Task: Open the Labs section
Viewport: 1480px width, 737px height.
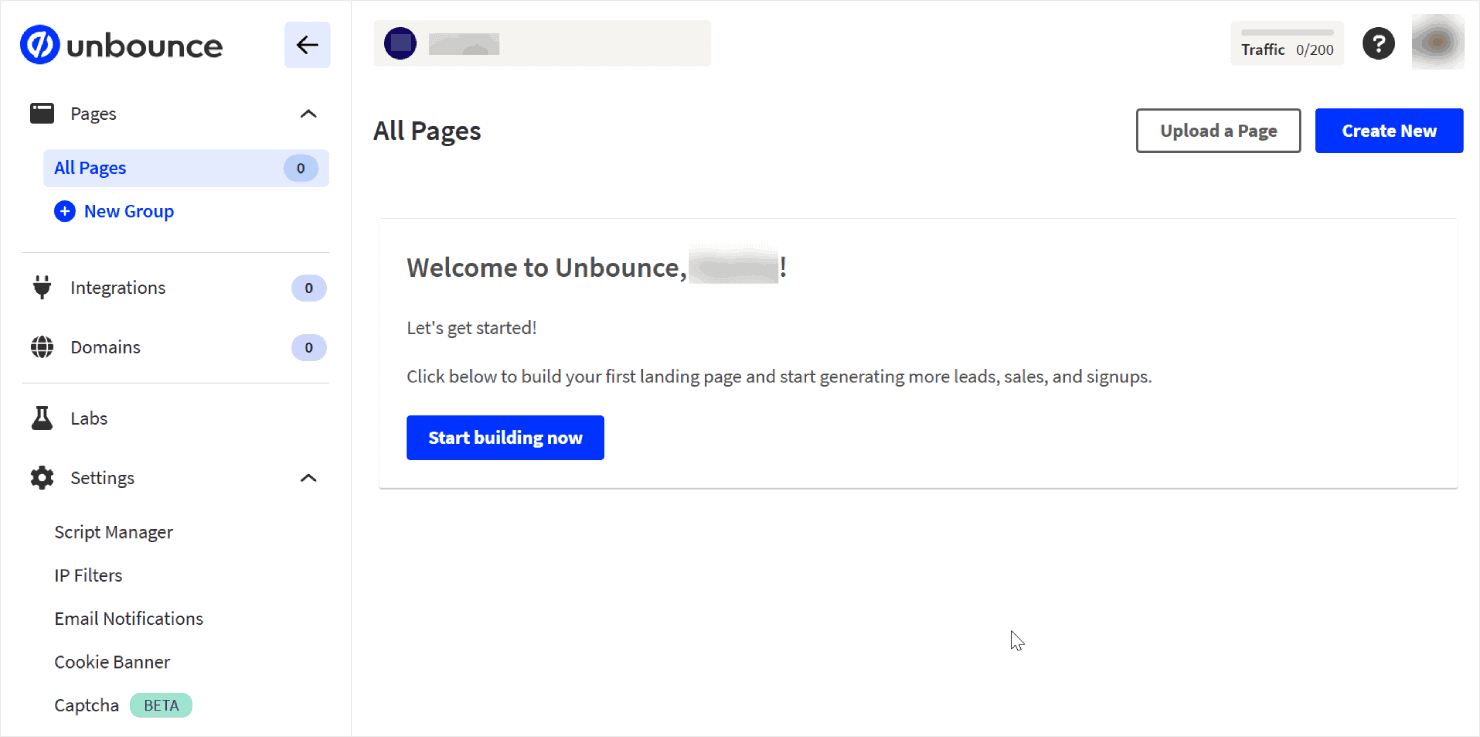Action: click(88, 417)
